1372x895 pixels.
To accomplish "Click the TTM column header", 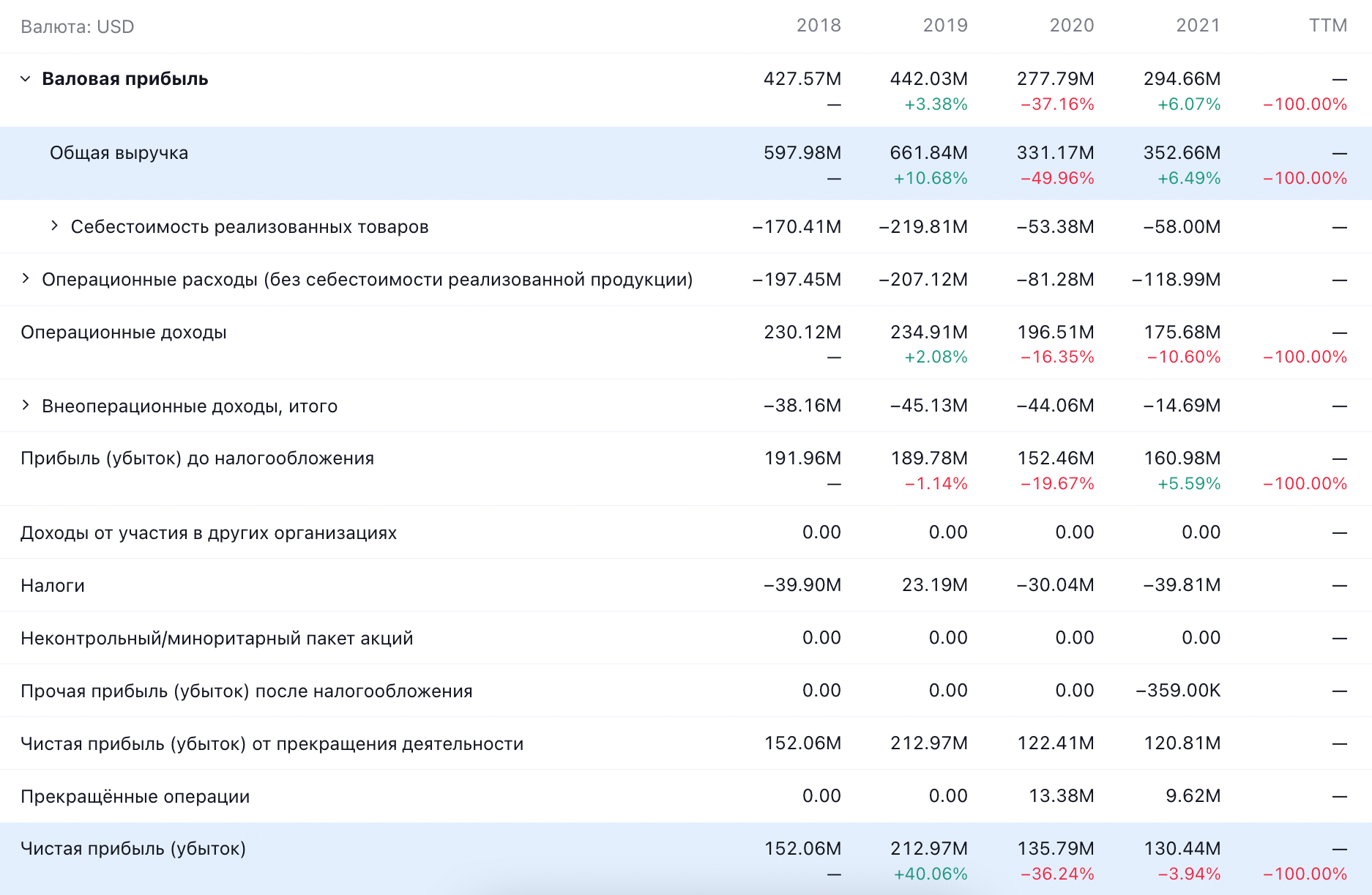I will coord(1328,26).
